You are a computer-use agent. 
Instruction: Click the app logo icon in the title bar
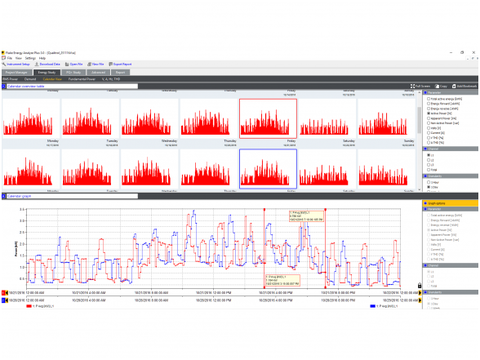click(x=3, y=53)
